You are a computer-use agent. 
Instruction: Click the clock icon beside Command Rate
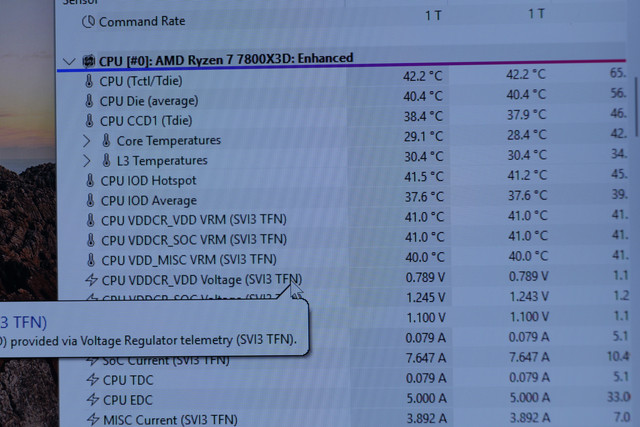pos(89,22)
